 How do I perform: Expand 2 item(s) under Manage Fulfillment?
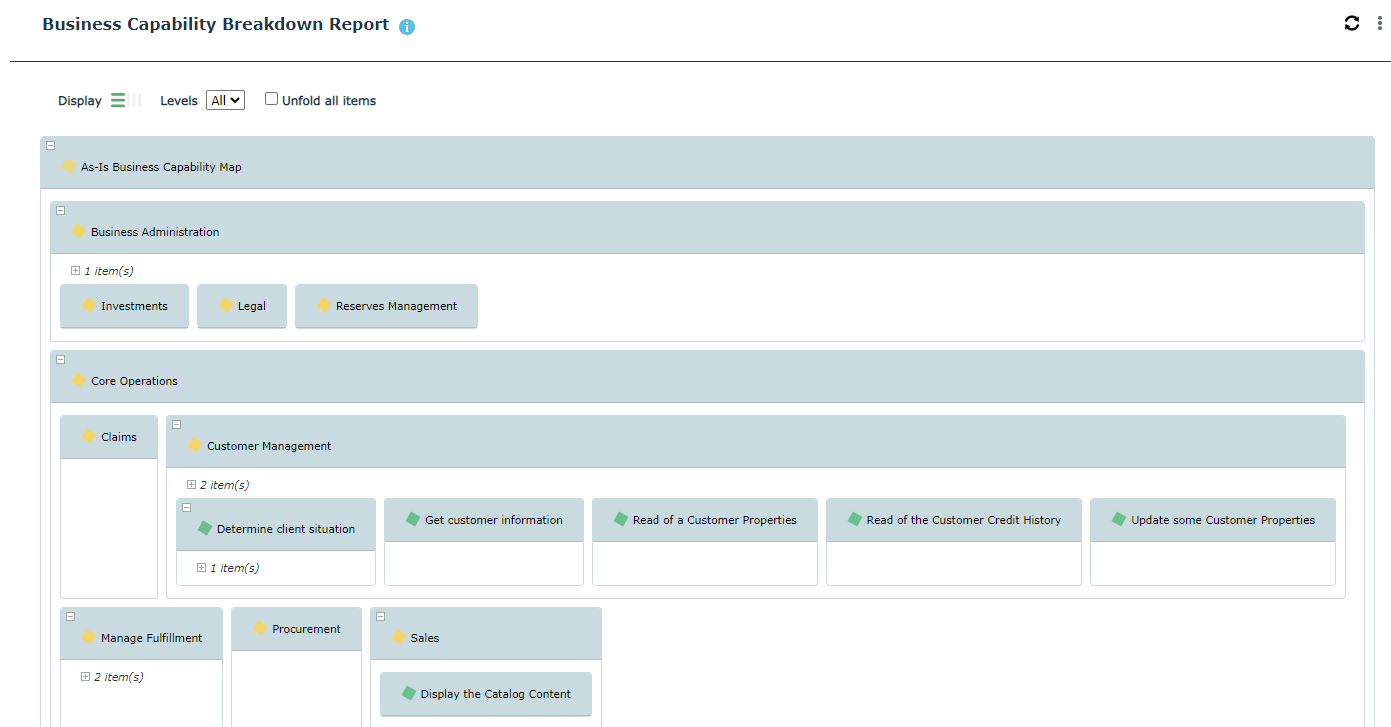[86, 677]
